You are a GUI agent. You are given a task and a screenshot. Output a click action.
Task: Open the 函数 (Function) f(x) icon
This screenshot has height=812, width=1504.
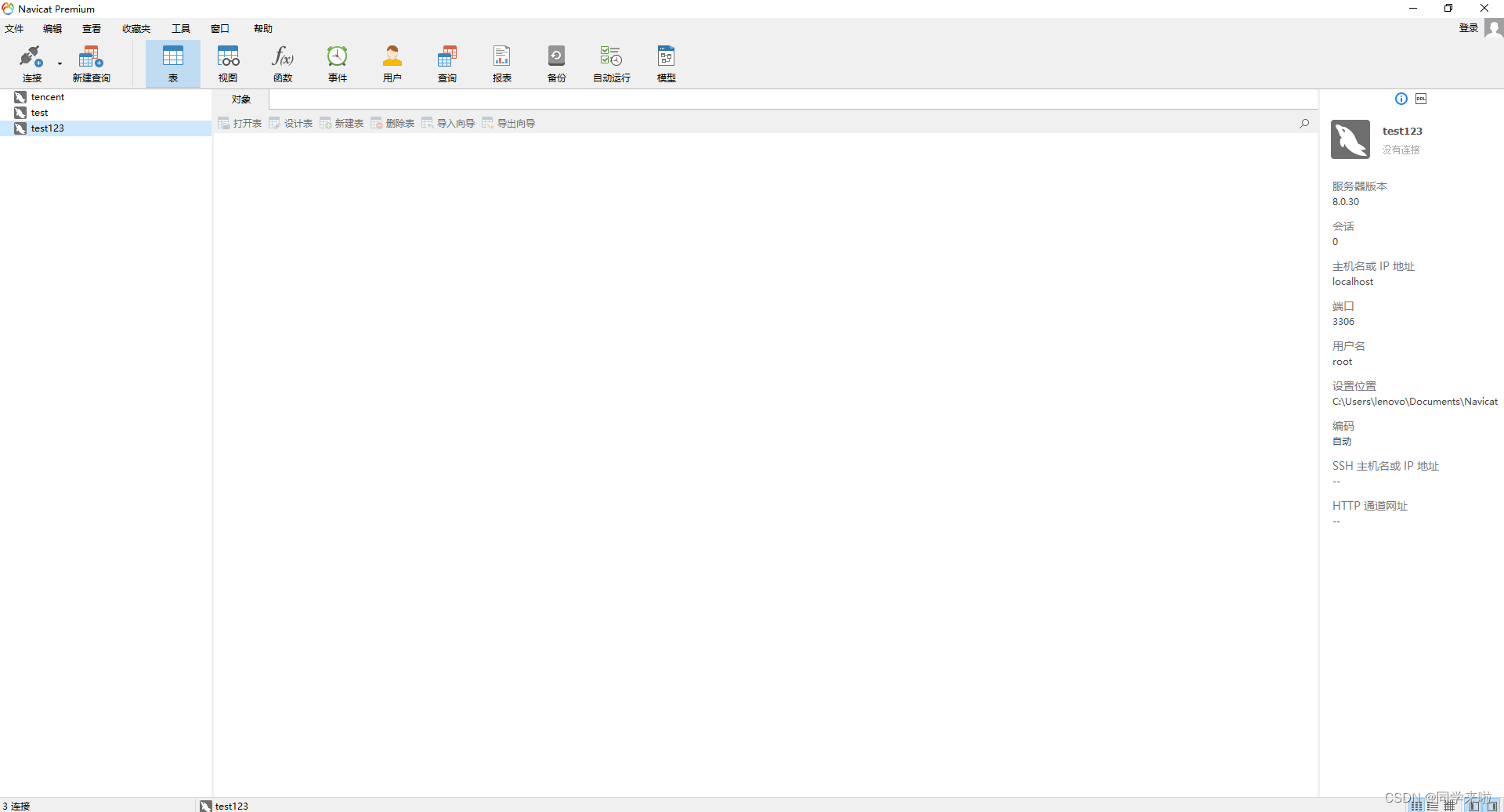point(283,56)
